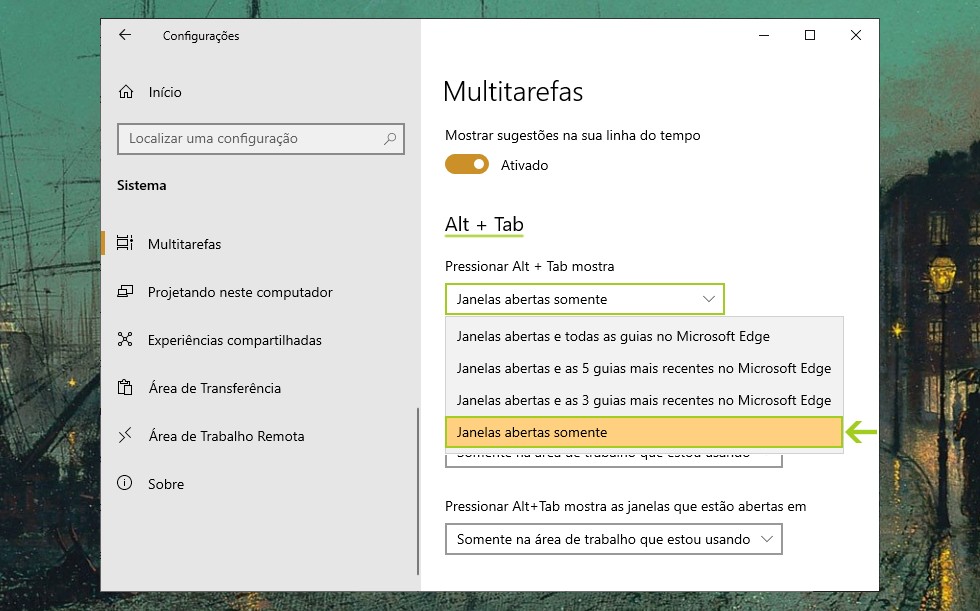Choose 3 most recent Edge tabs option
The width and height of the screenshot is (980, 611).
[643, 400]
